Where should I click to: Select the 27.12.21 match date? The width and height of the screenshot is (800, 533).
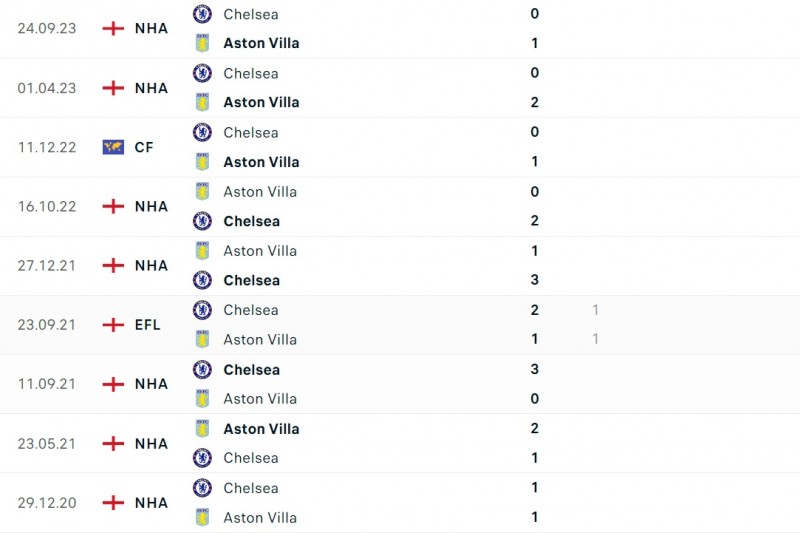click(x=47, y=266)
